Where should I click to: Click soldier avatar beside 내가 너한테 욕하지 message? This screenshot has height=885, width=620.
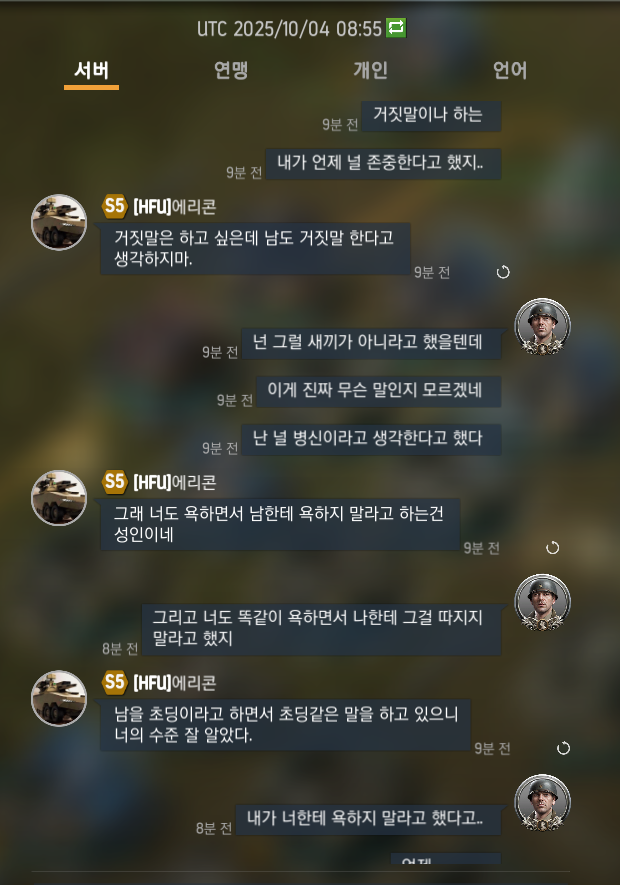pyautogui.click(x=543, y=803)
